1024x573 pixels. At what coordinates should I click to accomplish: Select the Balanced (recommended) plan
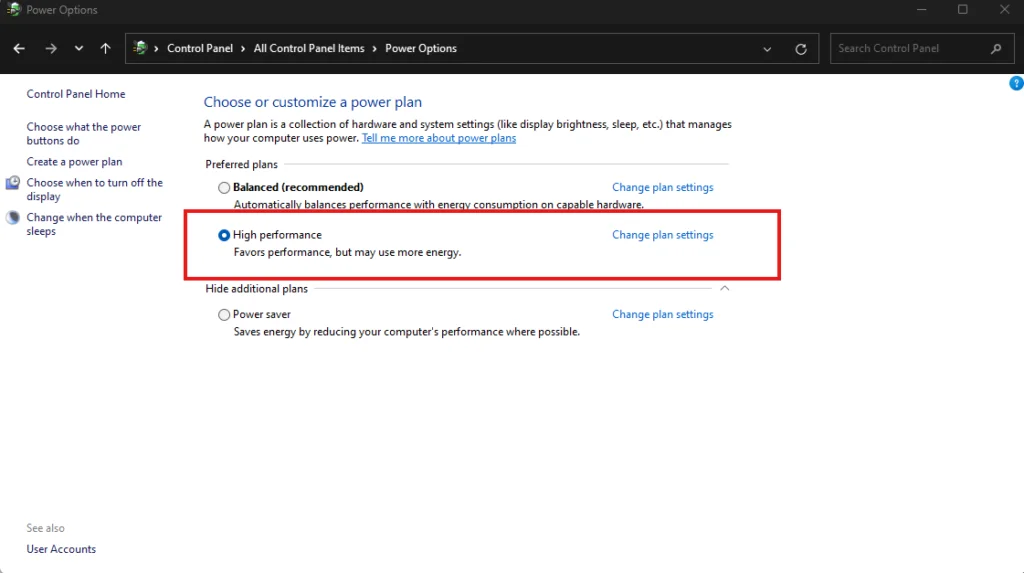point(224,188)
